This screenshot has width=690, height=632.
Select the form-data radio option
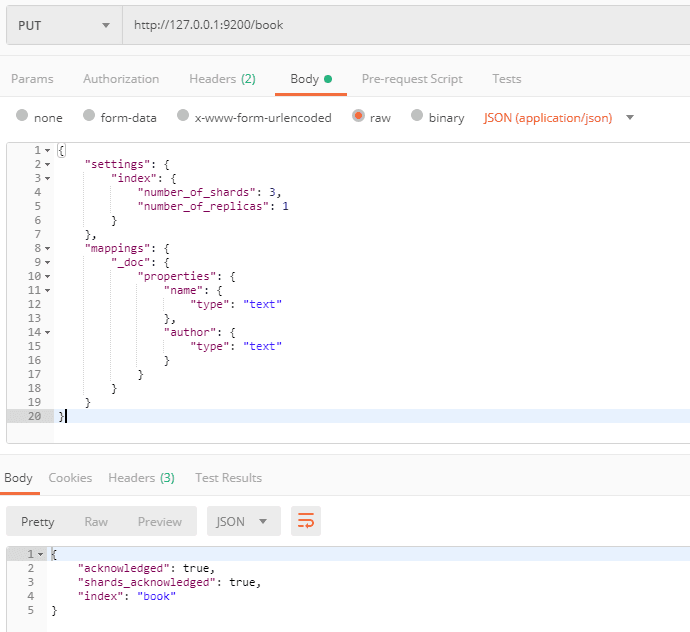pyautogui.click(x=89, y=115)
